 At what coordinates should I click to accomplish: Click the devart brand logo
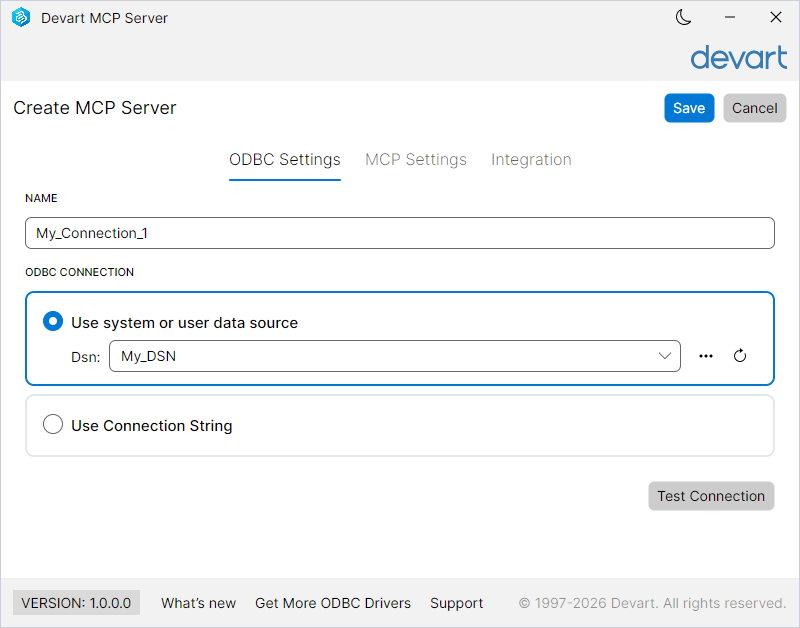pos(739,57)
